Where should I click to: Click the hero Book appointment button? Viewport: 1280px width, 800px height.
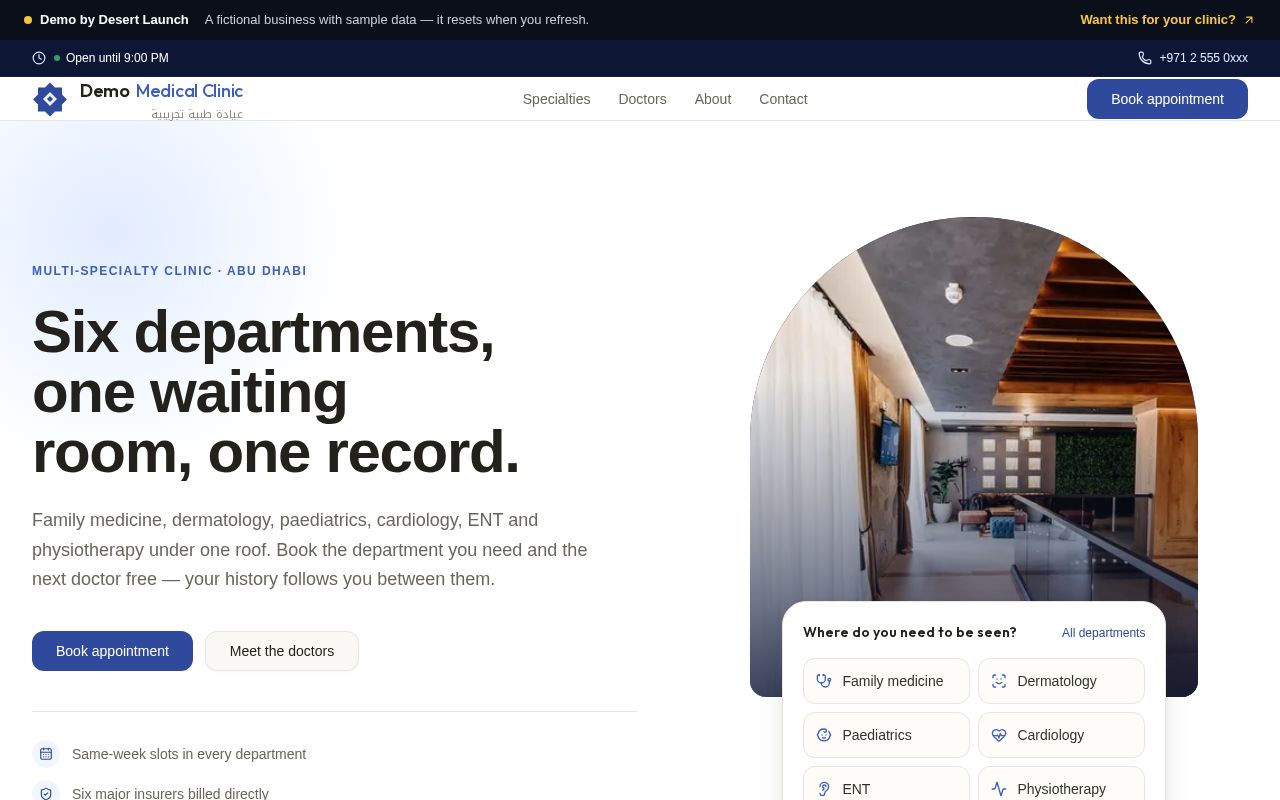(x=112, y=651)
